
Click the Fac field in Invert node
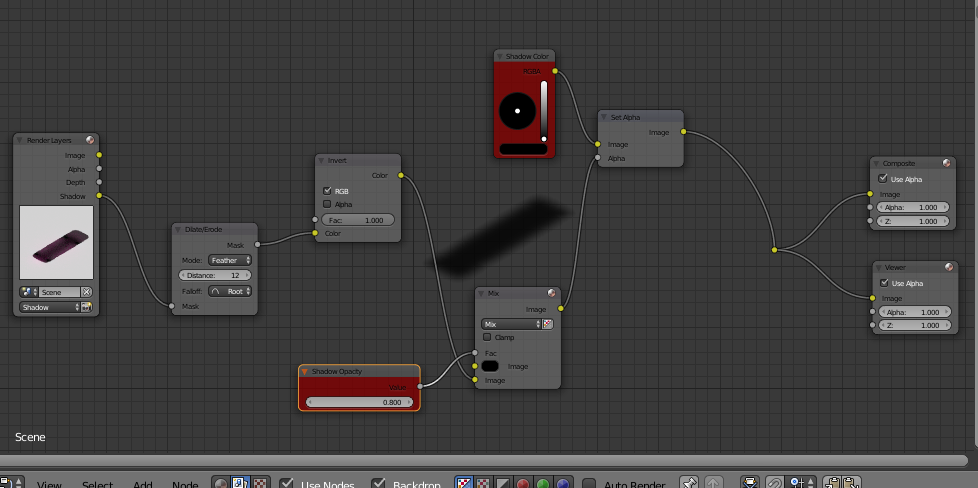(358, 220)
